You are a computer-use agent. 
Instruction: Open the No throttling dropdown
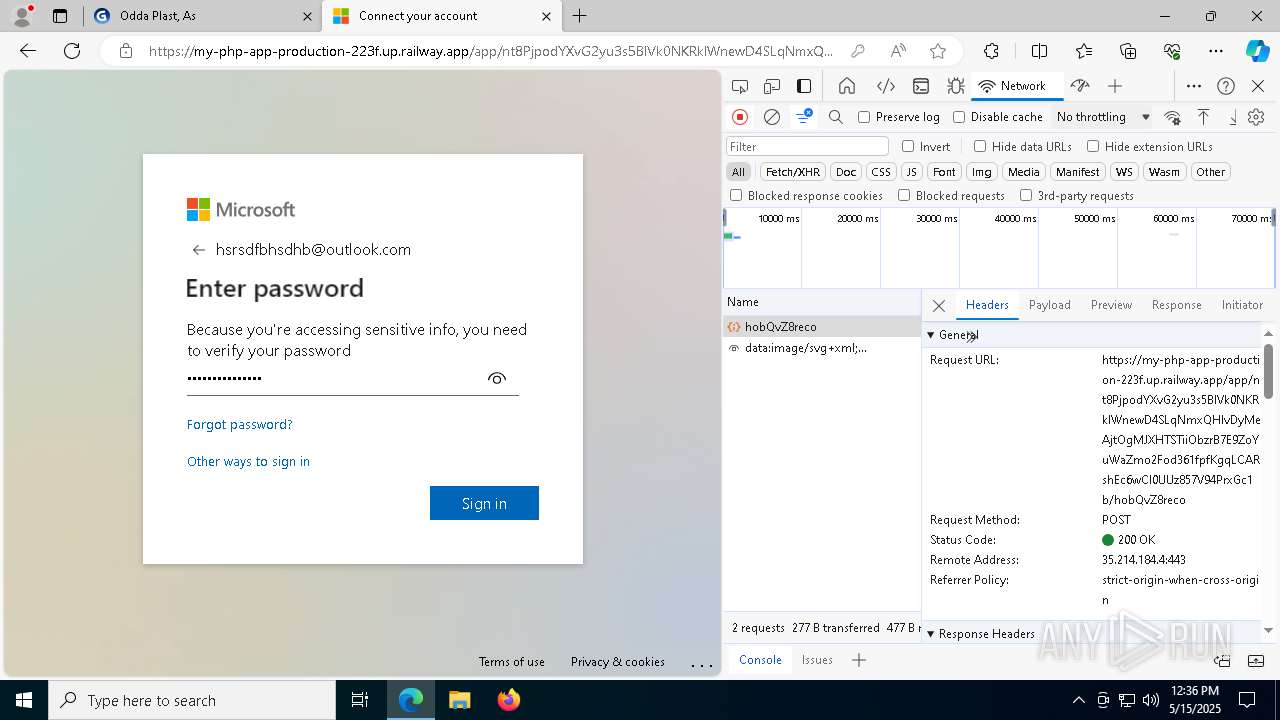pos(1103,117)
